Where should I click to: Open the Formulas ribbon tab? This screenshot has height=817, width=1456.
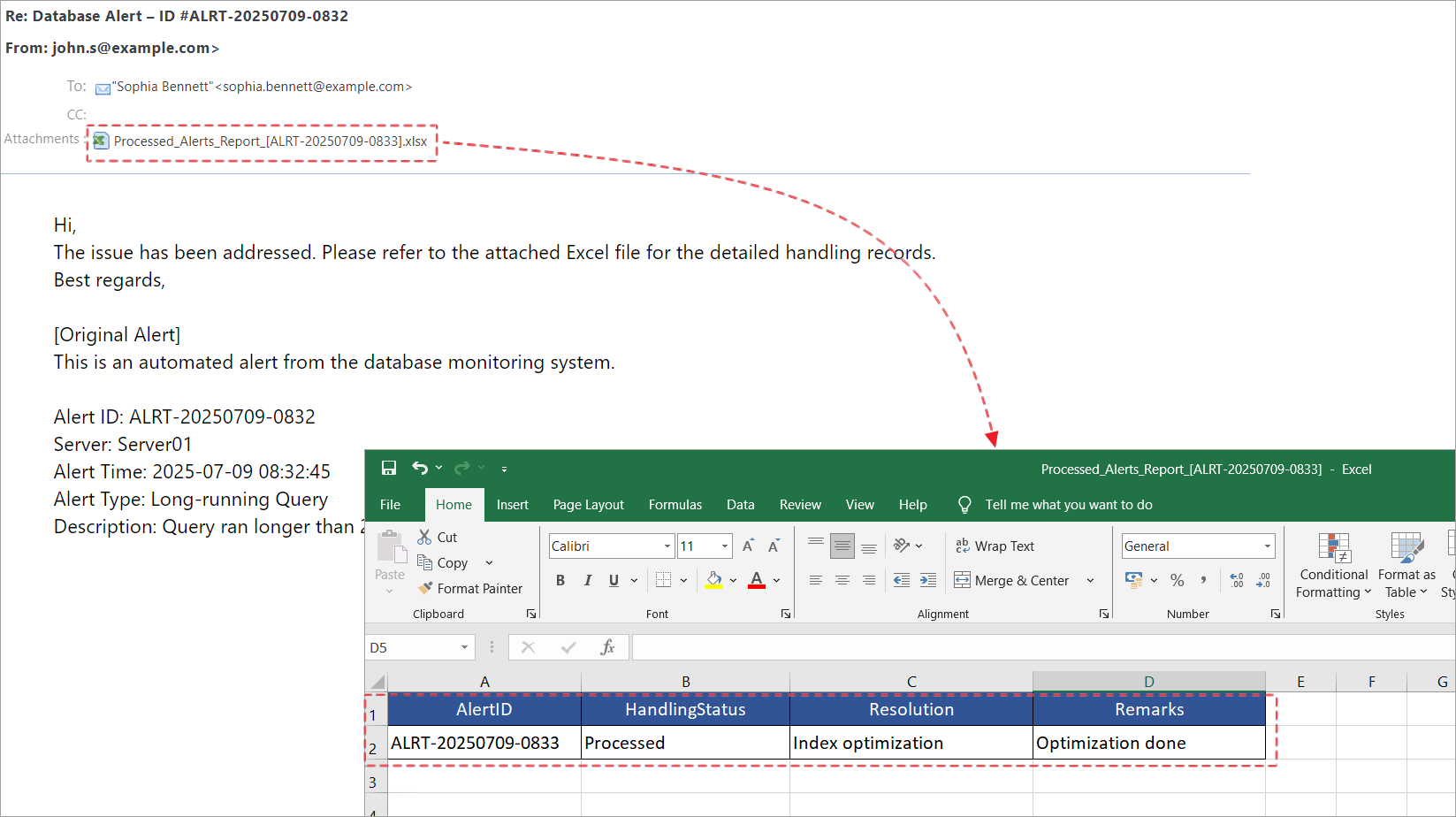pyautogui.click(x=675, y=504)
